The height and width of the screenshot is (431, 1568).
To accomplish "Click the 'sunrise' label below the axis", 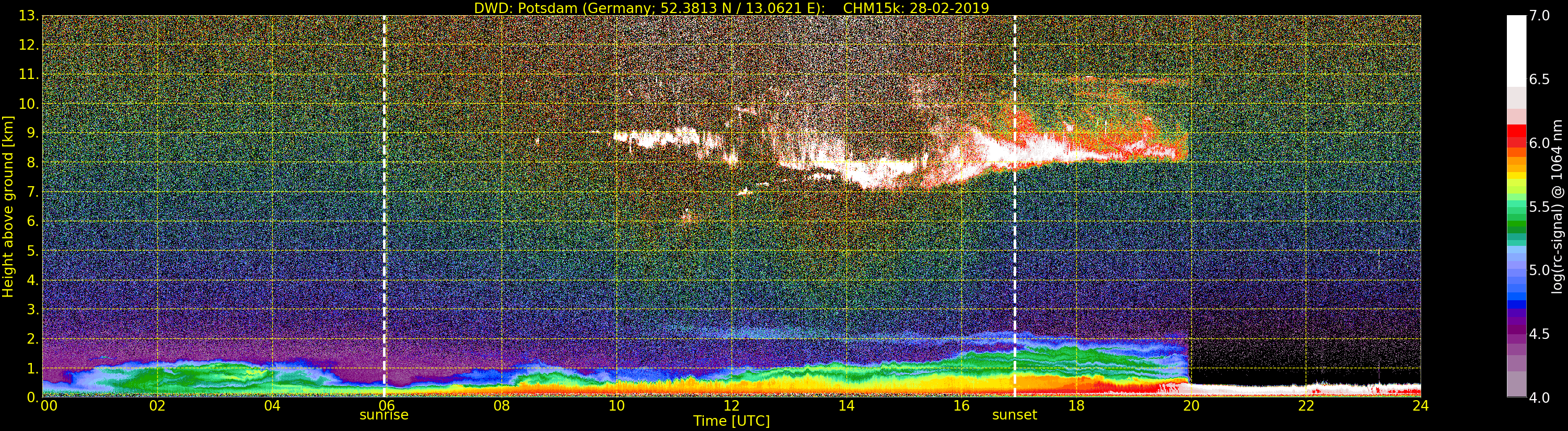I will (384, 415).
